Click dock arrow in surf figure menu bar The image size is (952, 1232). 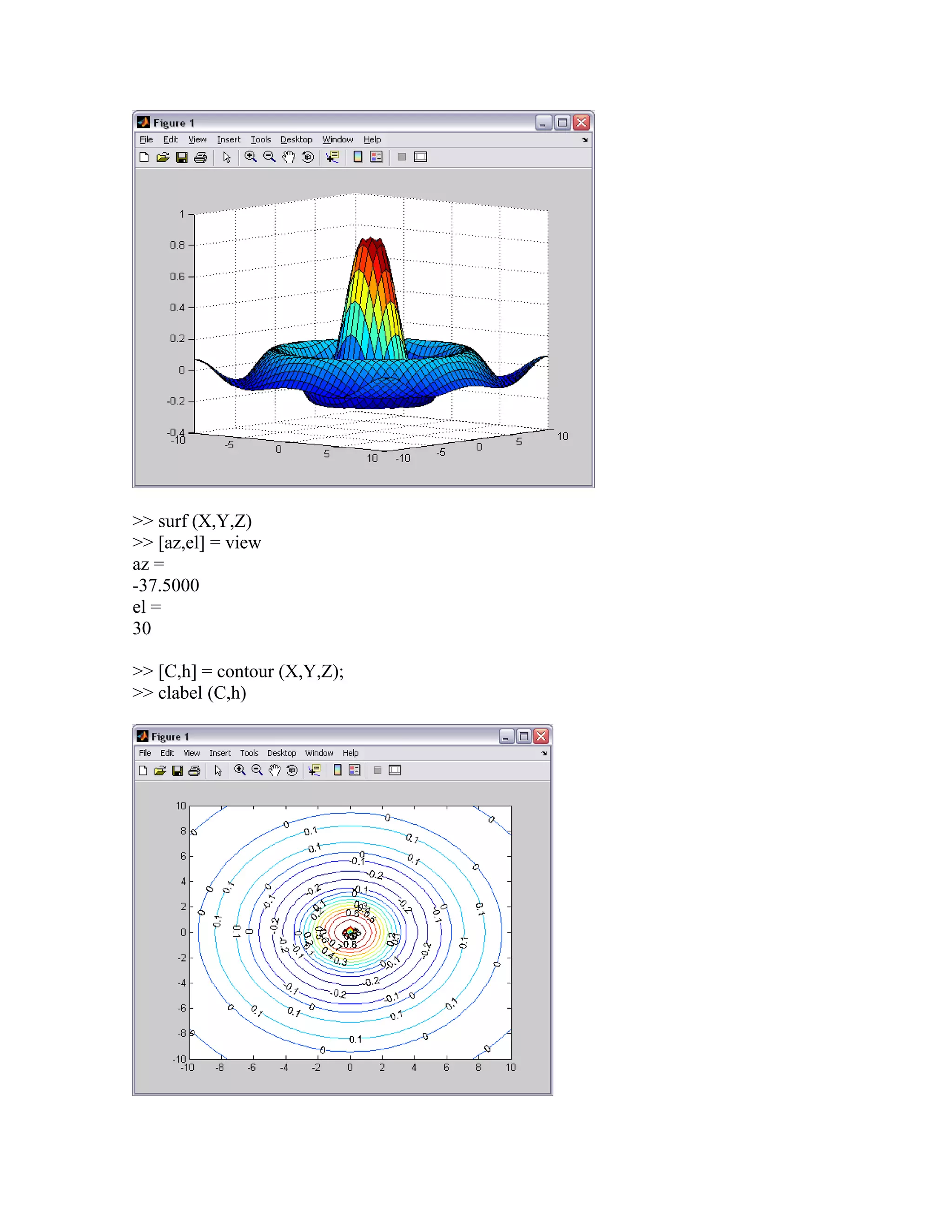tap(585, 139)
